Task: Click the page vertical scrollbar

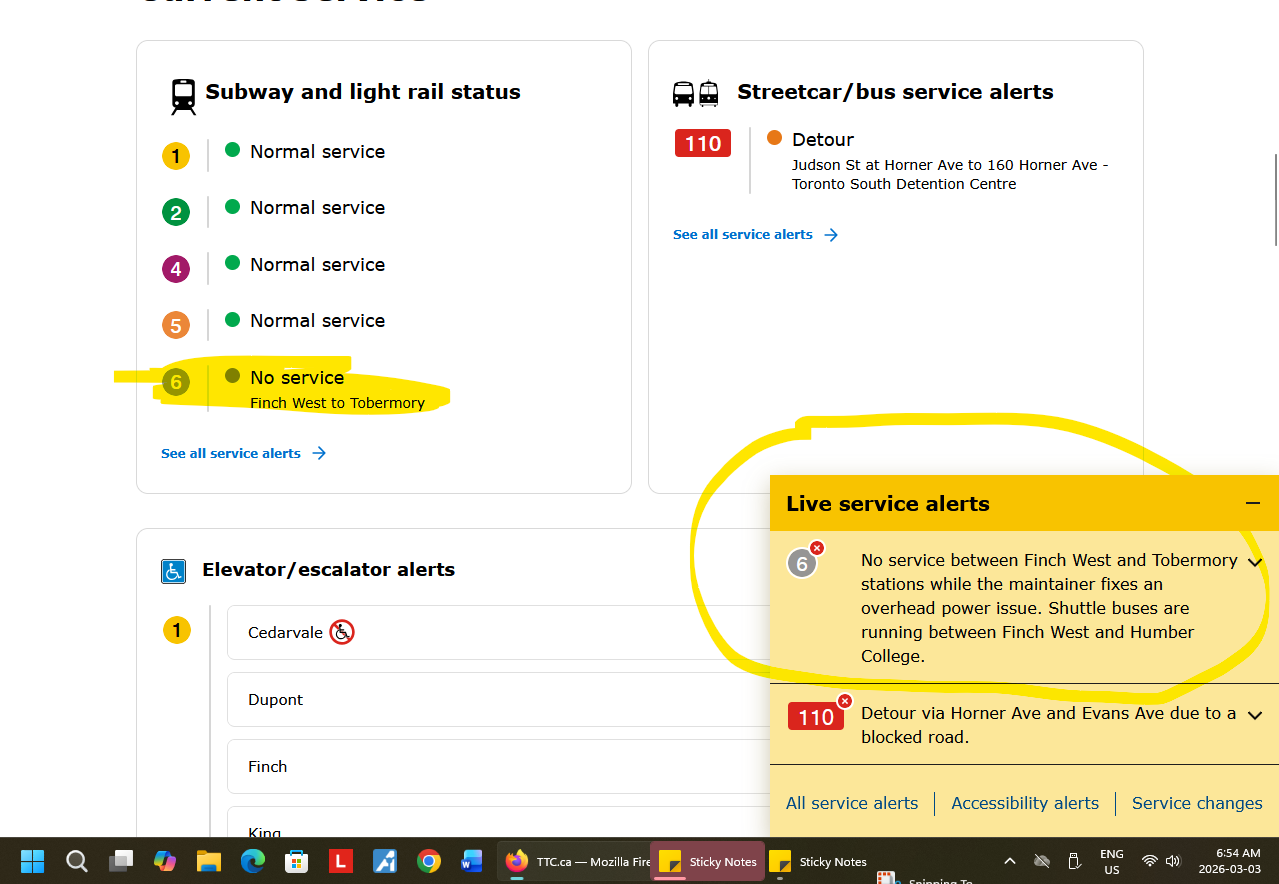Action: tap(1274, 200)
